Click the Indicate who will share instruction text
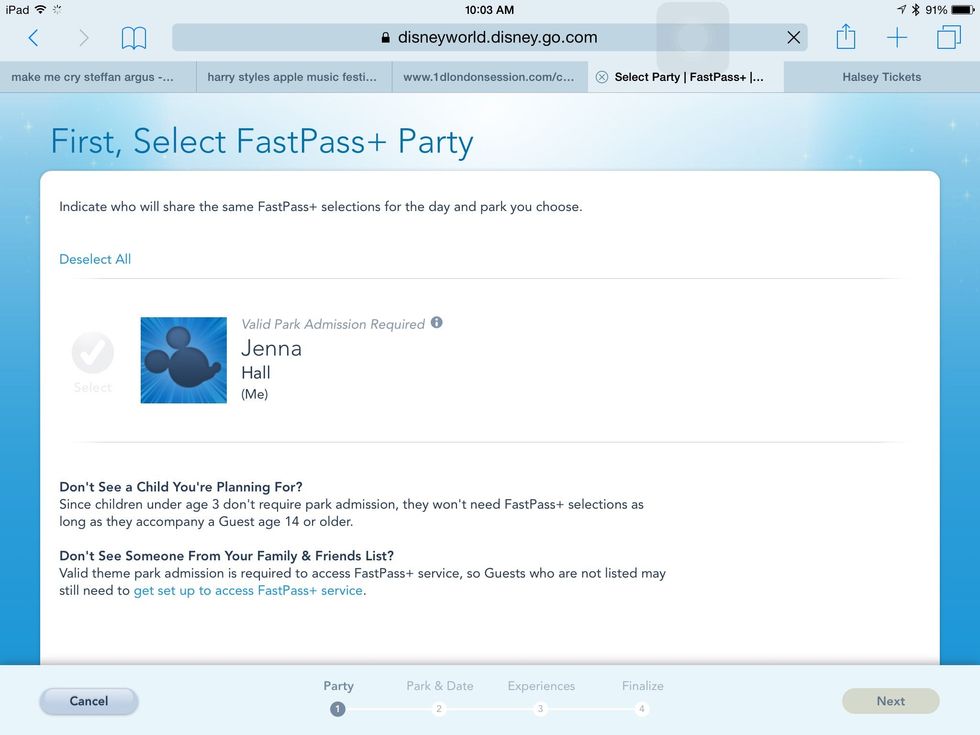Screen dimensions: 980x735 (321, 207)
